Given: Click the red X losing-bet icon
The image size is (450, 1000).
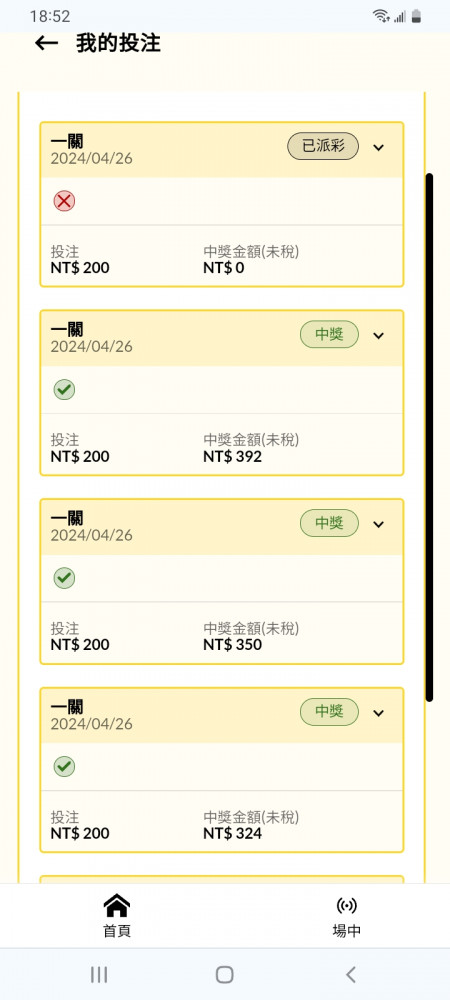Looking at the screenshot, I should tap(64, 202).
